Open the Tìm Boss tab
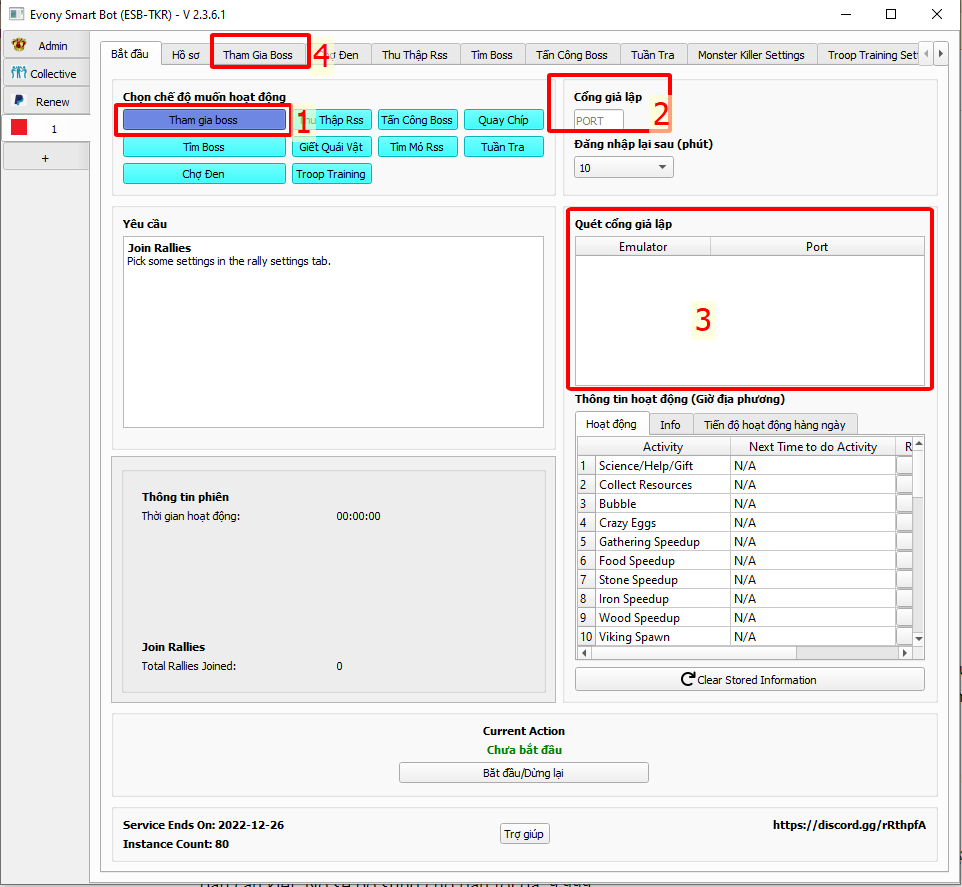 491,55
